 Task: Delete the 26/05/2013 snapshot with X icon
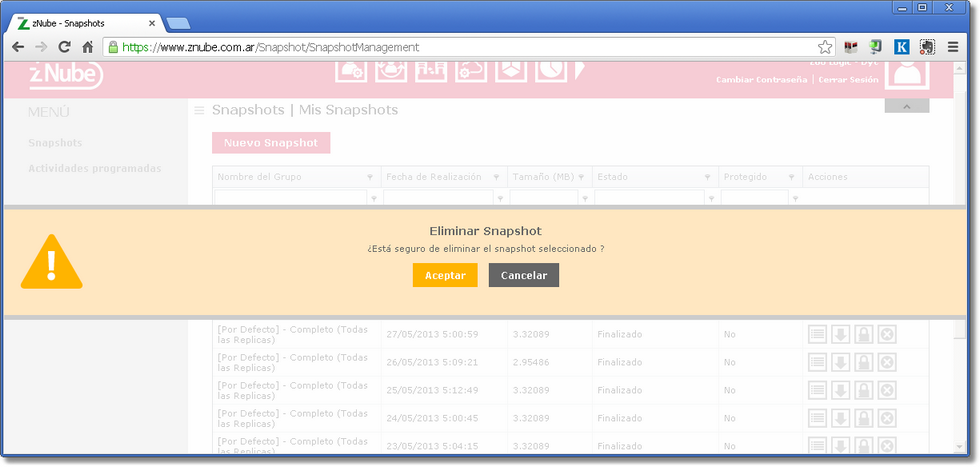pyautogui.click(x=887, y=362)
